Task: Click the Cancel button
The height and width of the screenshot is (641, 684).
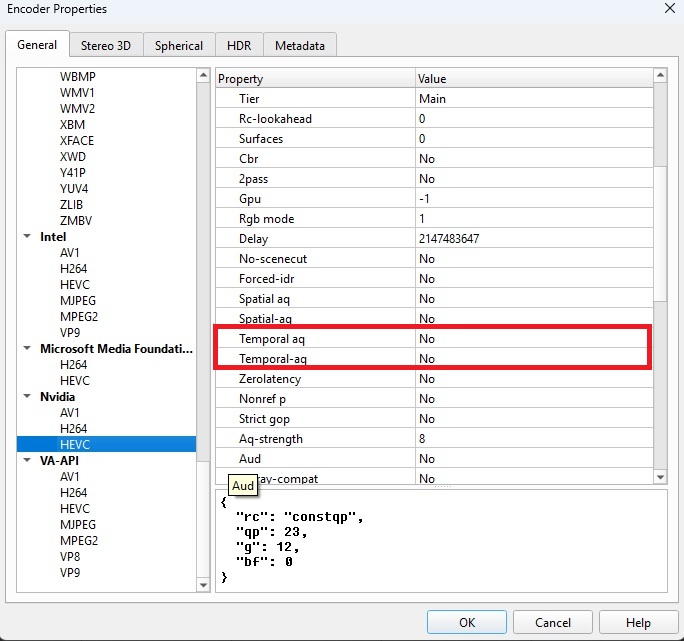Action: 553,622
